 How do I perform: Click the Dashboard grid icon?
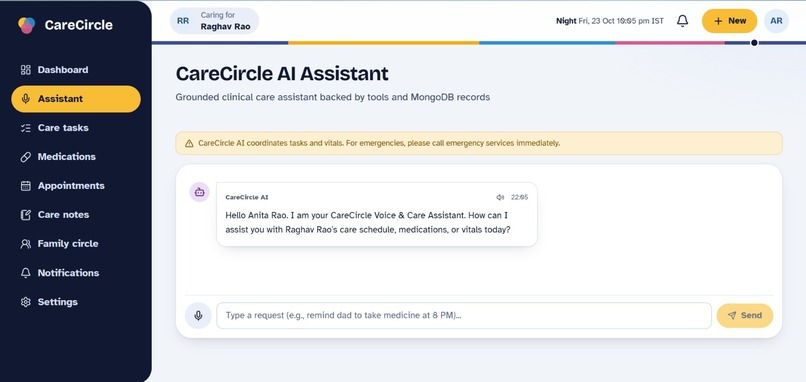[x=26, y=70]
